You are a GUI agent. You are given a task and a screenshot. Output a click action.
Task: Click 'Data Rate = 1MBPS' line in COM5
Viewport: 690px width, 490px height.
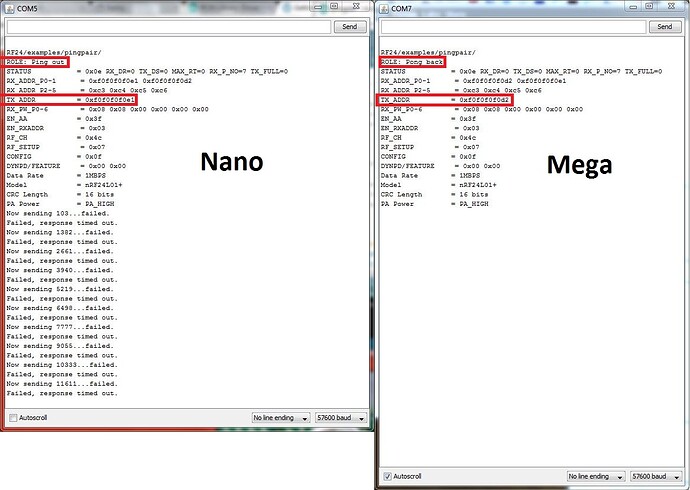click(x=56, y=176)
